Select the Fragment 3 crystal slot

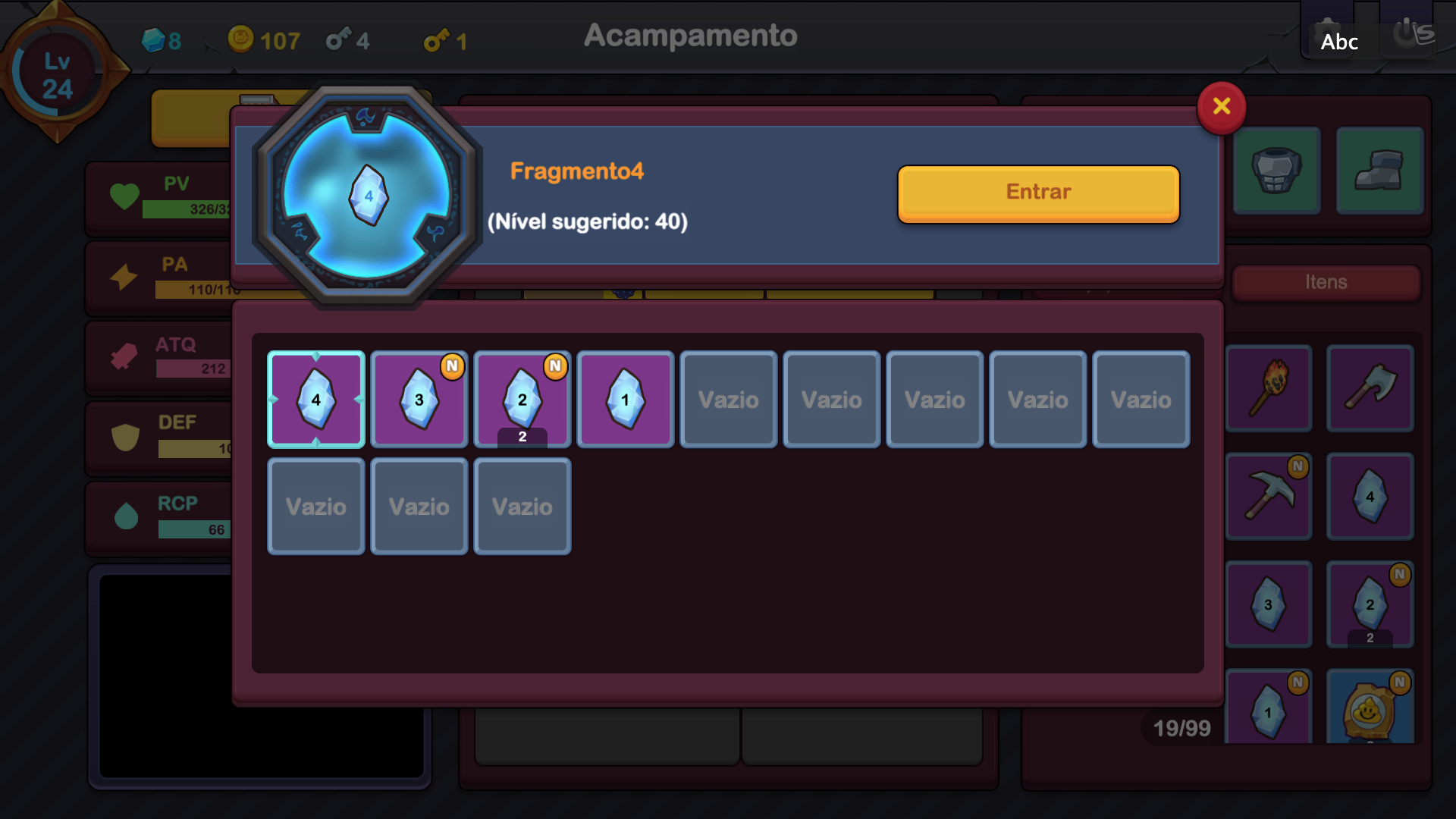(419, 400)
